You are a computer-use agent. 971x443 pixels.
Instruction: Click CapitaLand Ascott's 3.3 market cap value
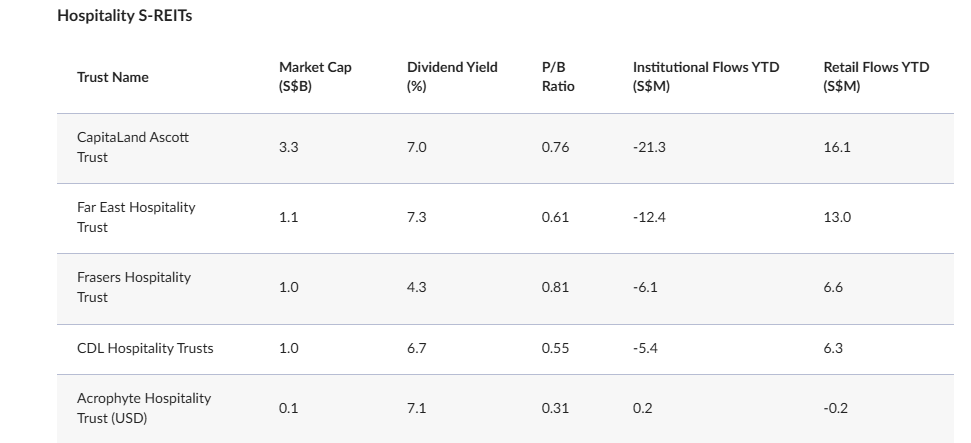coord(288,147)
